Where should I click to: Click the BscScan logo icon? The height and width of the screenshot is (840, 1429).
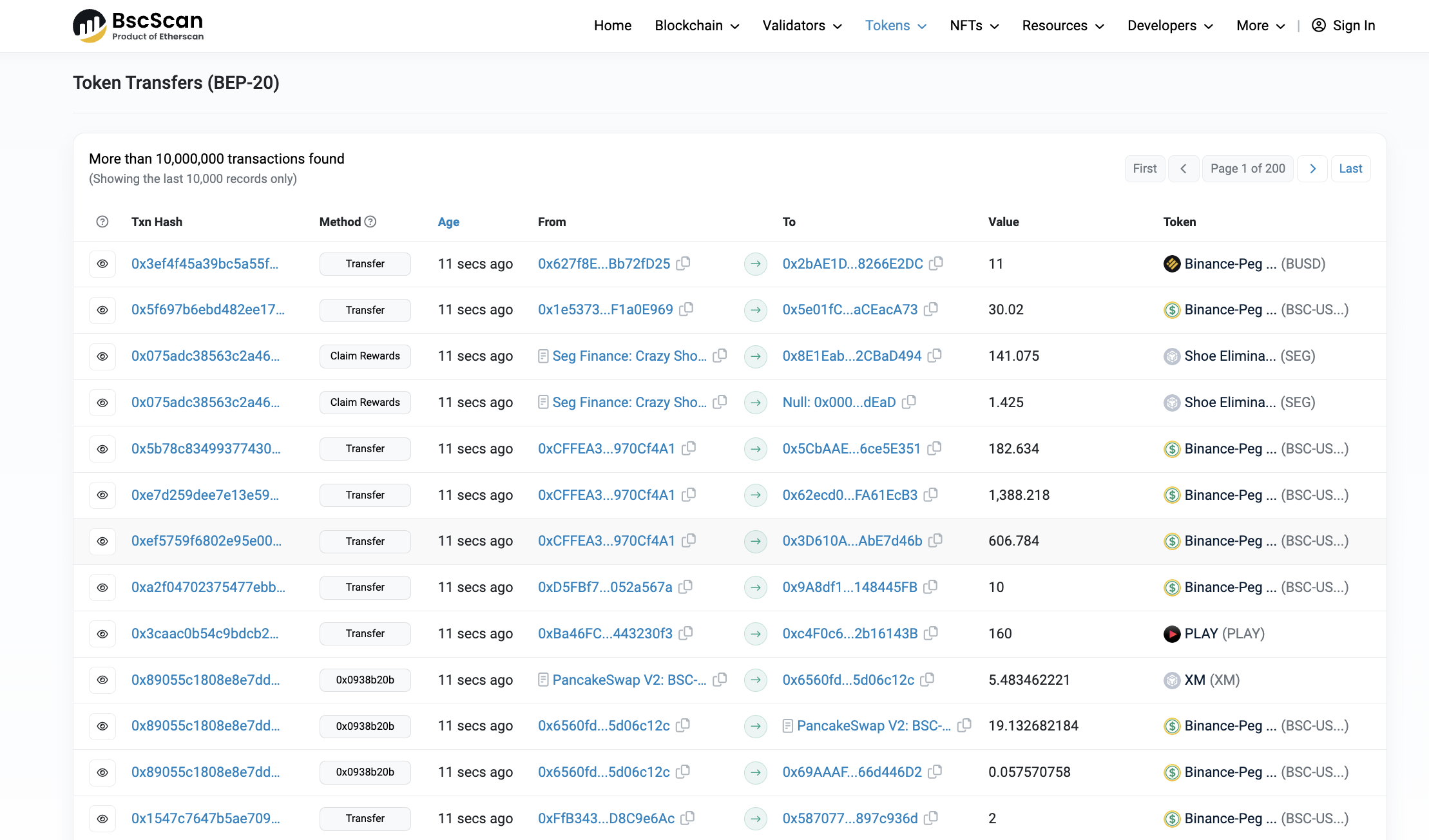click(x=89, y=26)
